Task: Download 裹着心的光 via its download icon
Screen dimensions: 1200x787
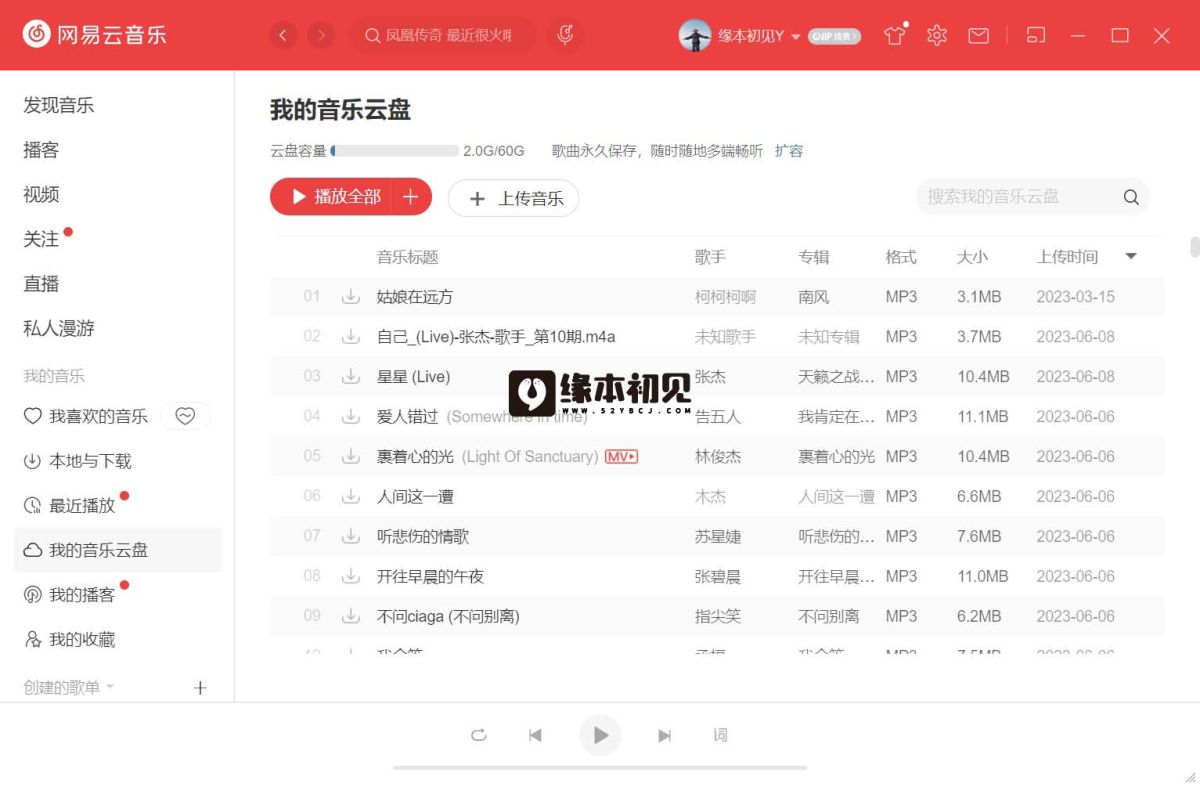Action: pos(351,457)
